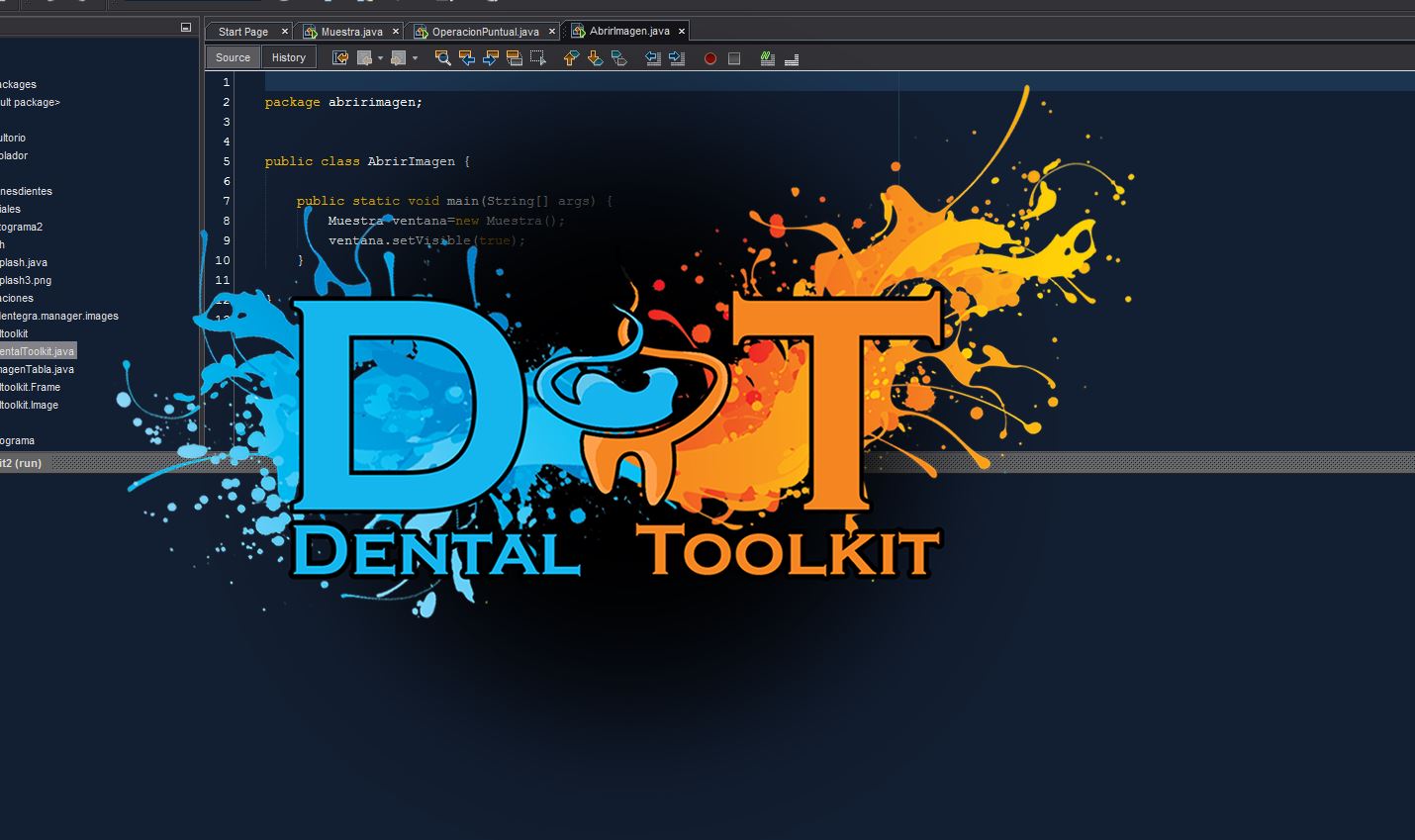
Task: Click the Find Next Occurrence icon
Action: click(491, 57)
